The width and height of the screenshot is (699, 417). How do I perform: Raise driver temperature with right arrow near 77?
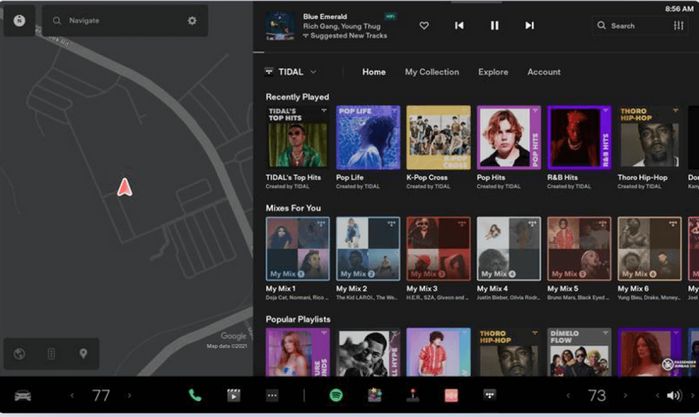point(130,395)
